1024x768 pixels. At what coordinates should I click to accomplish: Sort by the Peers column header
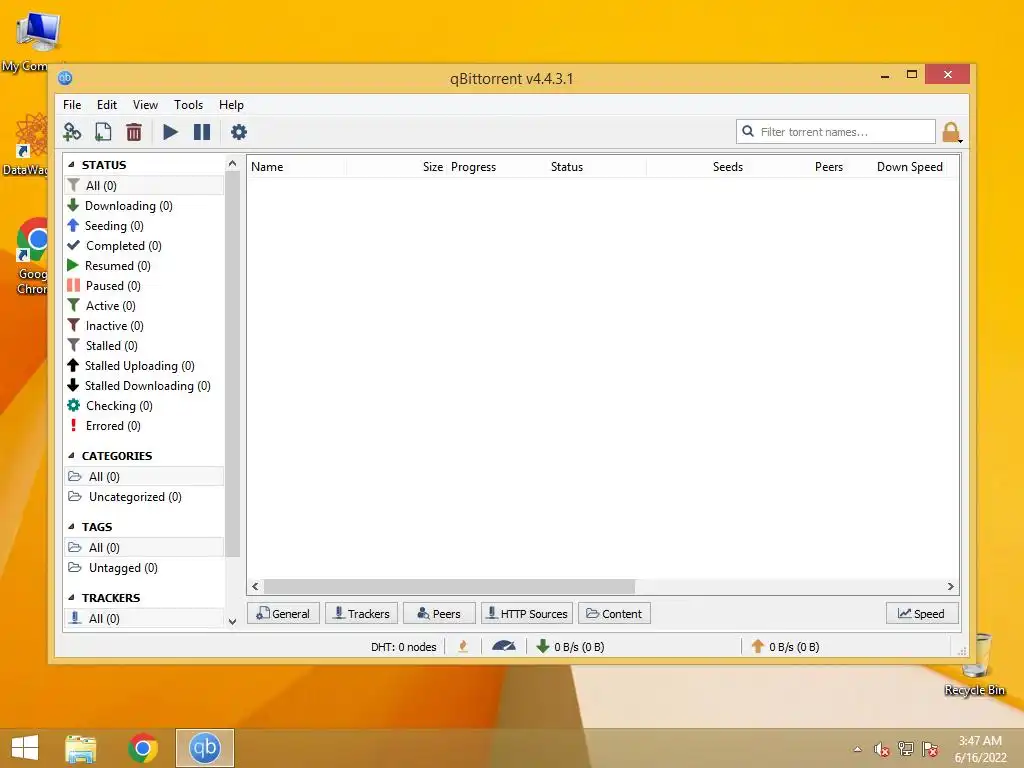pos(796,167)
